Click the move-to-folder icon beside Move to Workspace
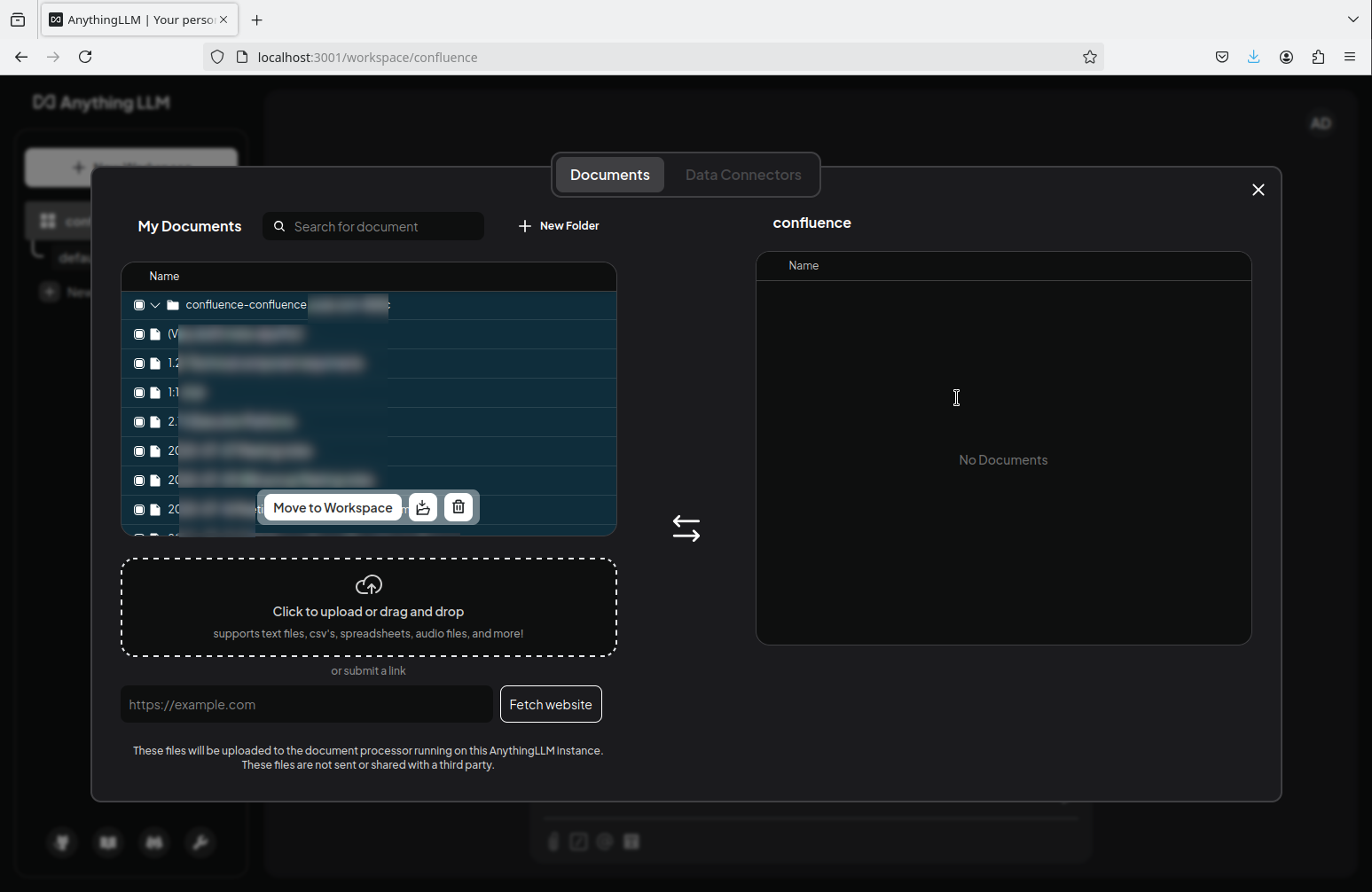Screen dimensions: 1372x892 click(423, 507)
